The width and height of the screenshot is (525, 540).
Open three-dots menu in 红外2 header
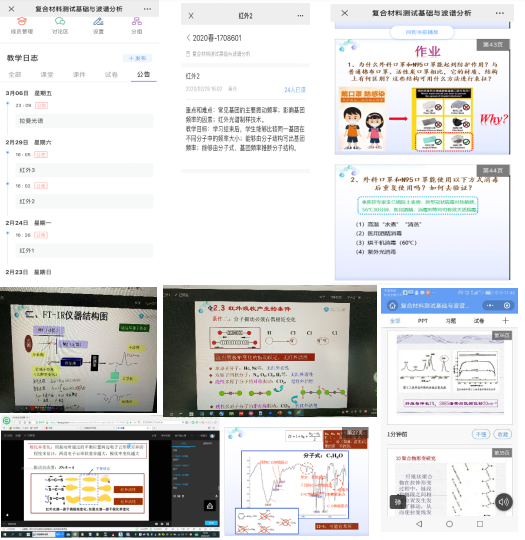click(300, 15)
